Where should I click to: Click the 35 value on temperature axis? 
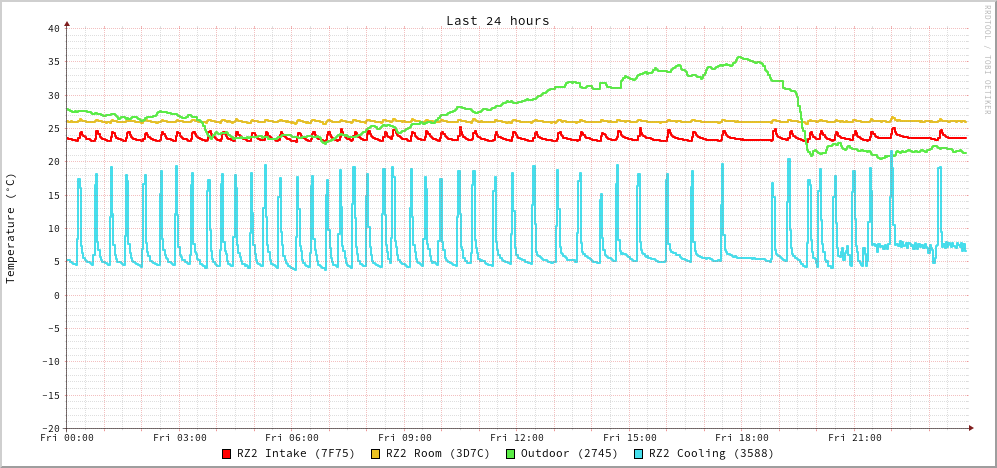(53, 62)
